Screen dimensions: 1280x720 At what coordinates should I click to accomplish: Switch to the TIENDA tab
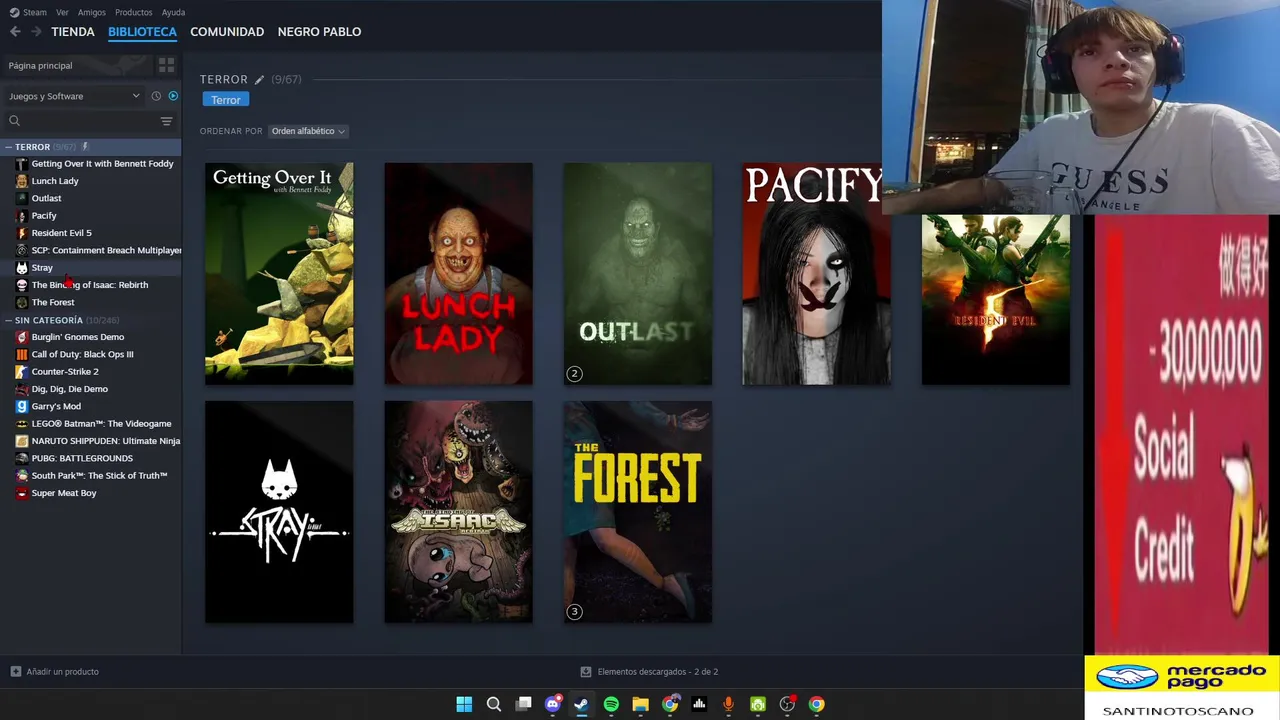tap(73, 32)
